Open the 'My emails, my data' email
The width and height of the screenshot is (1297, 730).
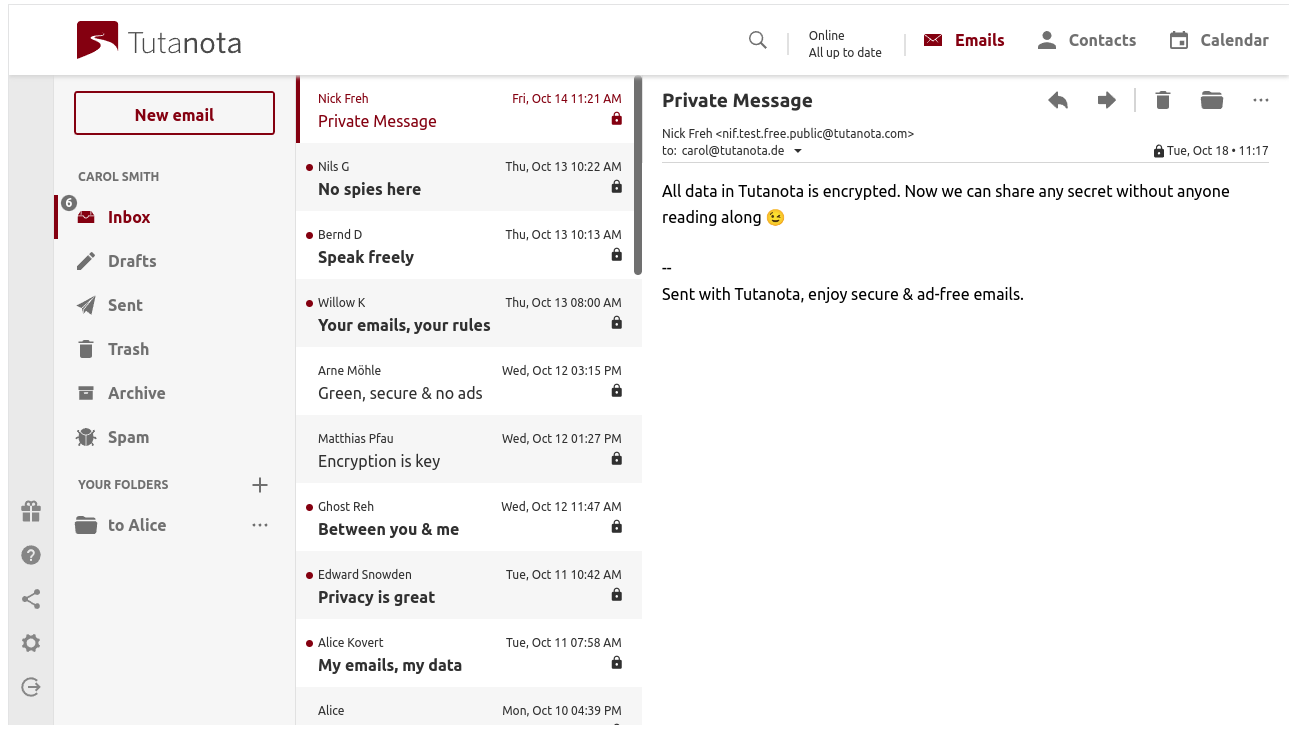click(x=469, y=653)
